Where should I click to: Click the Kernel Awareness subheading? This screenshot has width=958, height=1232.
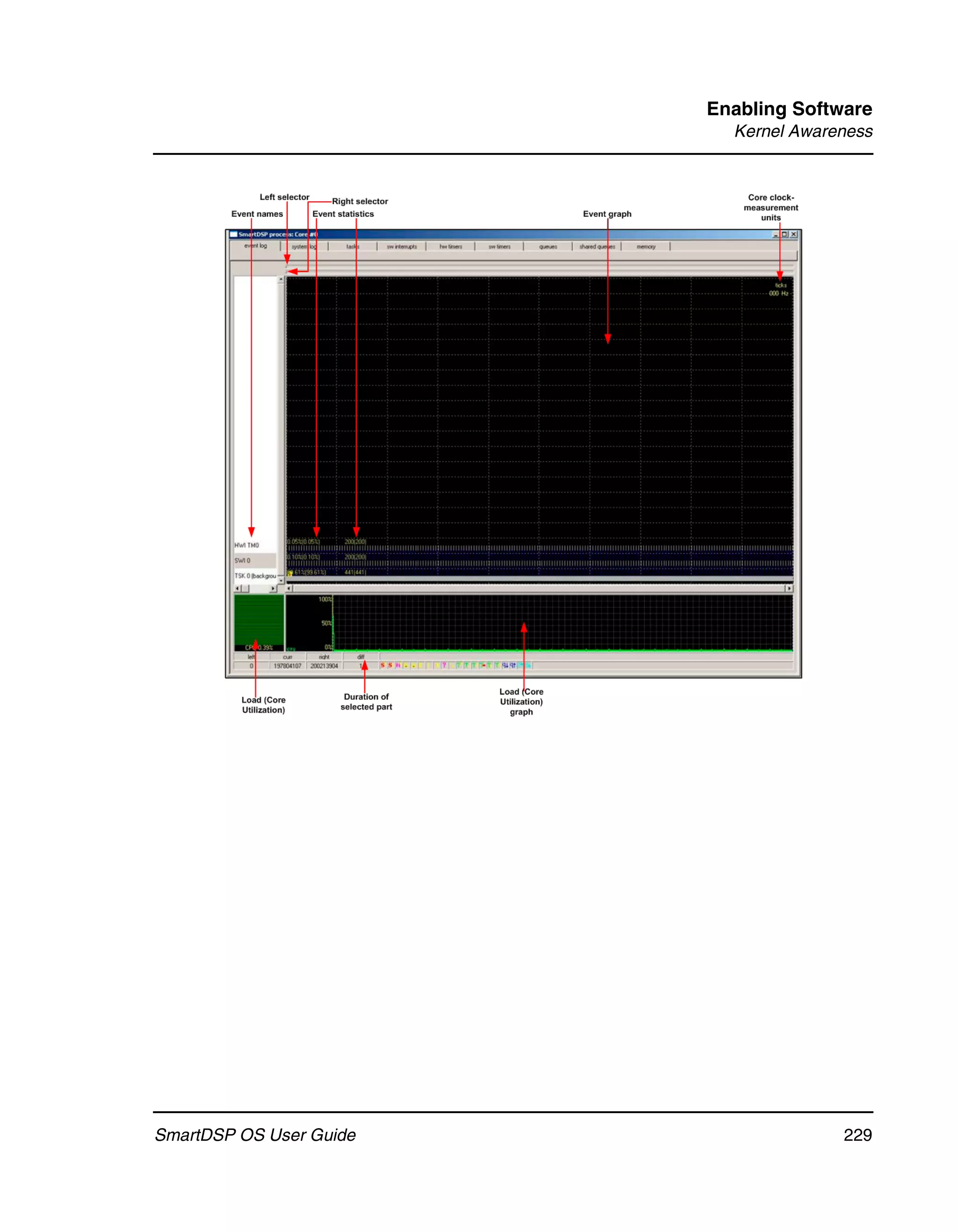(x=803, y=131)
